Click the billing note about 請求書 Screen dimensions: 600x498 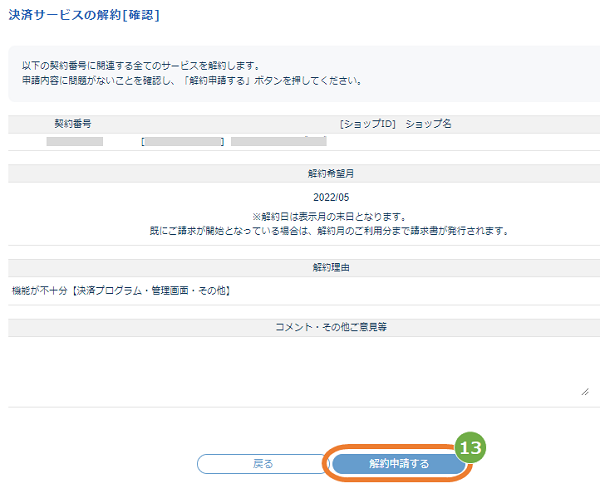click(x=329, y=231)
